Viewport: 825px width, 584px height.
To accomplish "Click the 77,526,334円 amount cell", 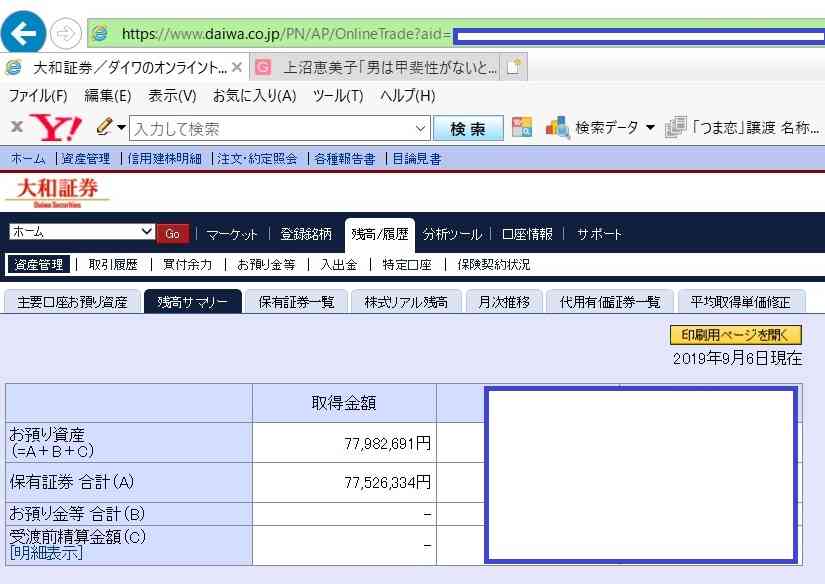I will point(344,482).
